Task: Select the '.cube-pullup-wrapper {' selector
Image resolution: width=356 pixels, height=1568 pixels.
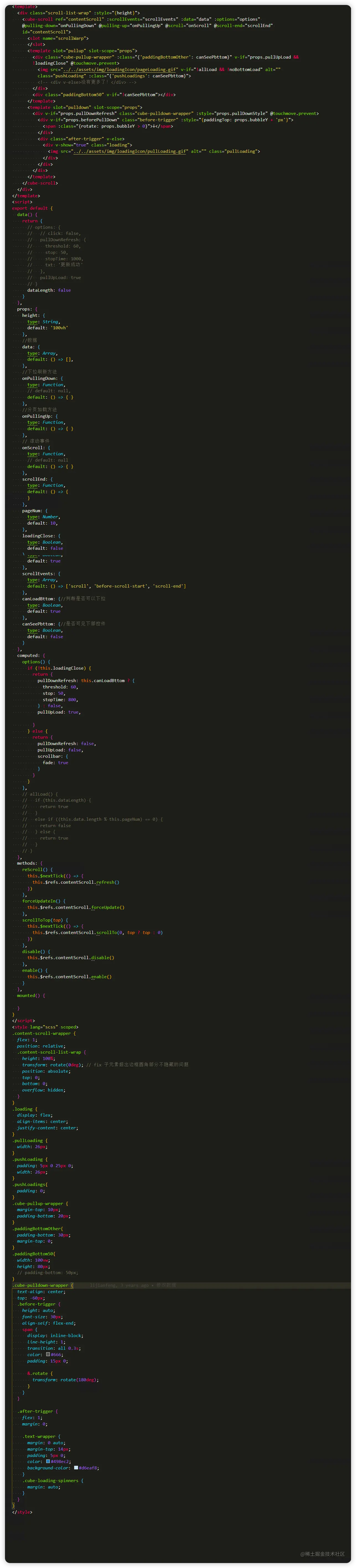Action: coord(40,1203)
